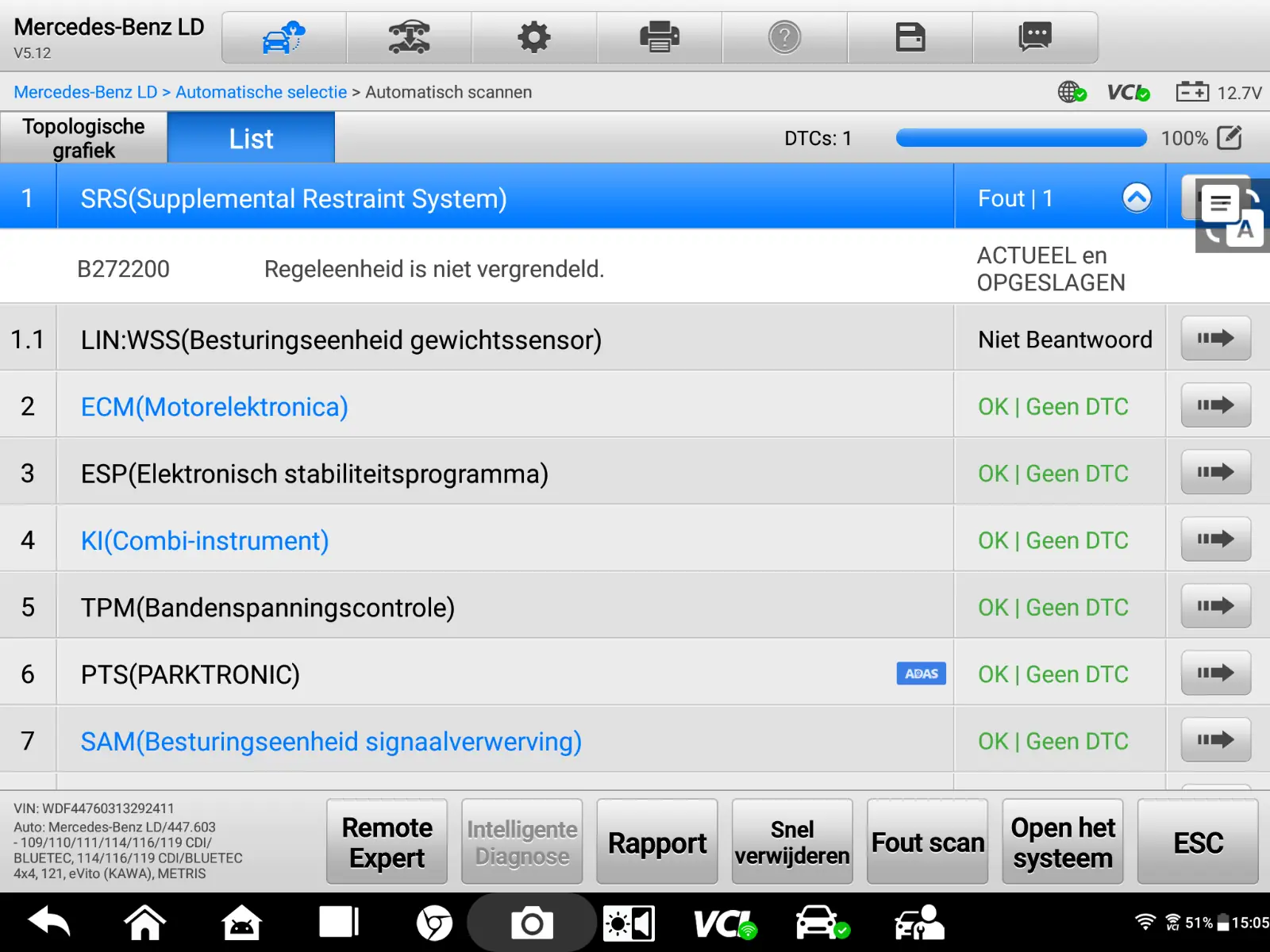Open the help question mark icon
Screen dimensions: 1270x952
(784, 37)
